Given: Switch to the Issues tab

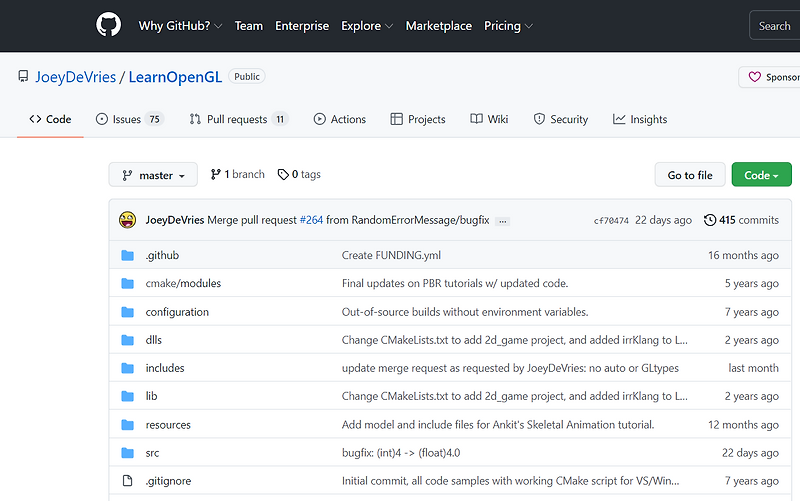Looking at the screenshot, I should coord(129,119).
